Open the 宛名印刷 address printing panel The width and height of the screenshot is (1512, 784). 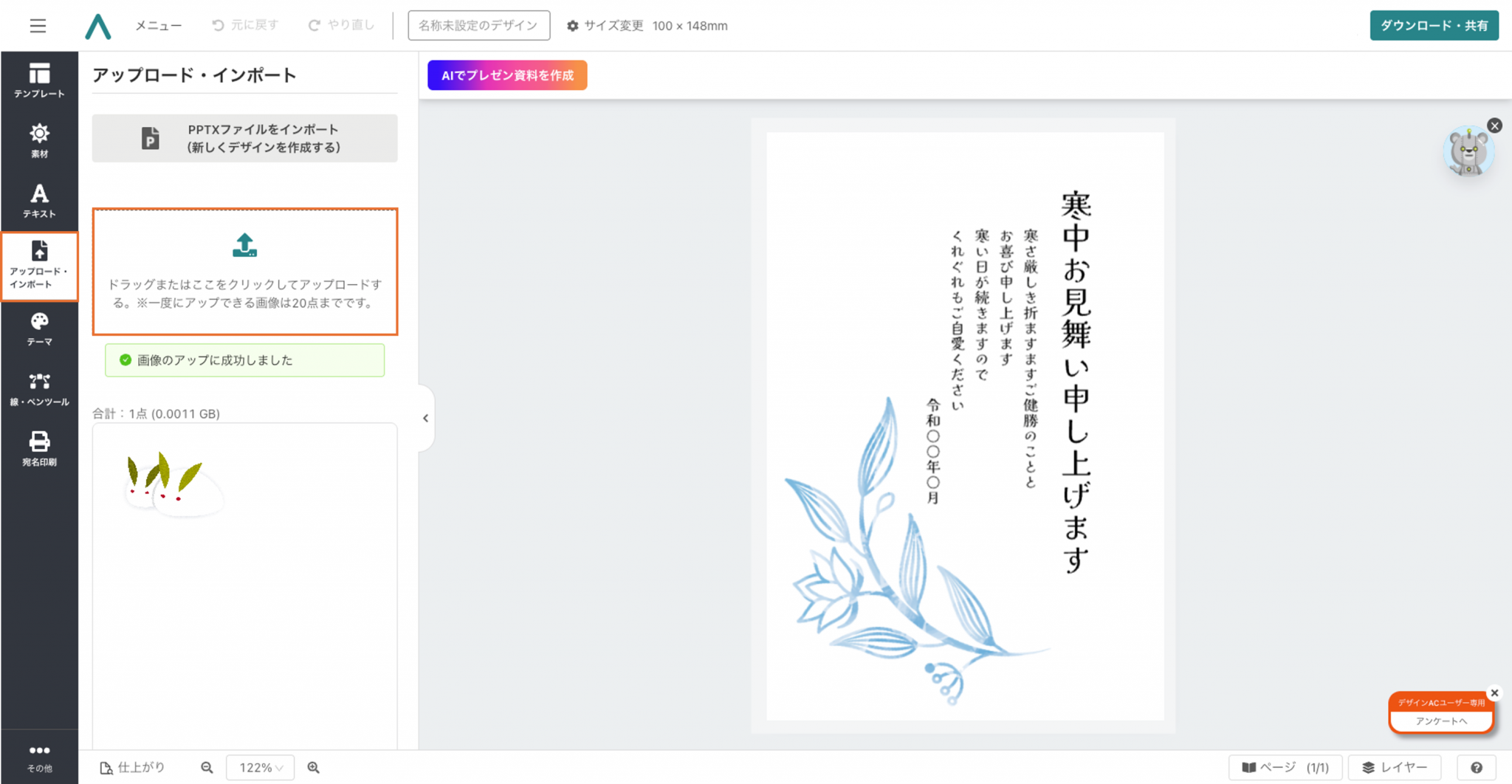[39, 449]
